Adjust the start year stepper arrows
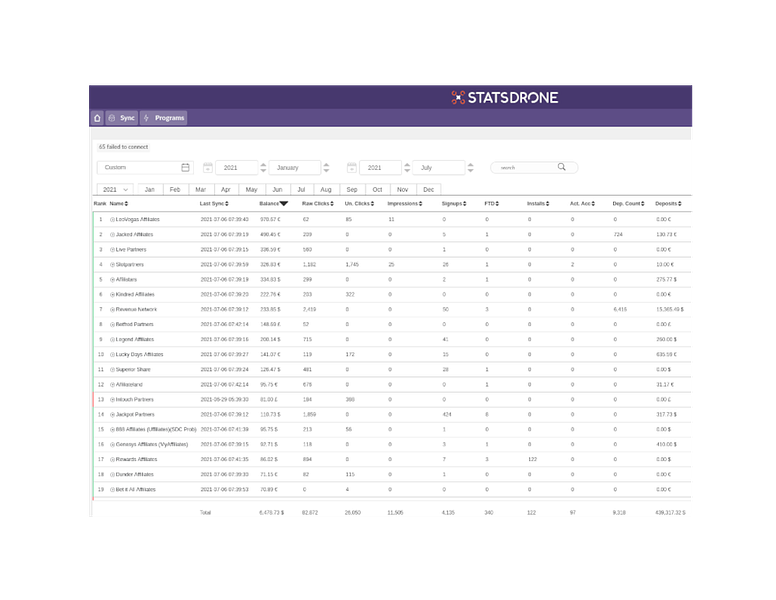776x600 pixels. [x=263, y=168]
